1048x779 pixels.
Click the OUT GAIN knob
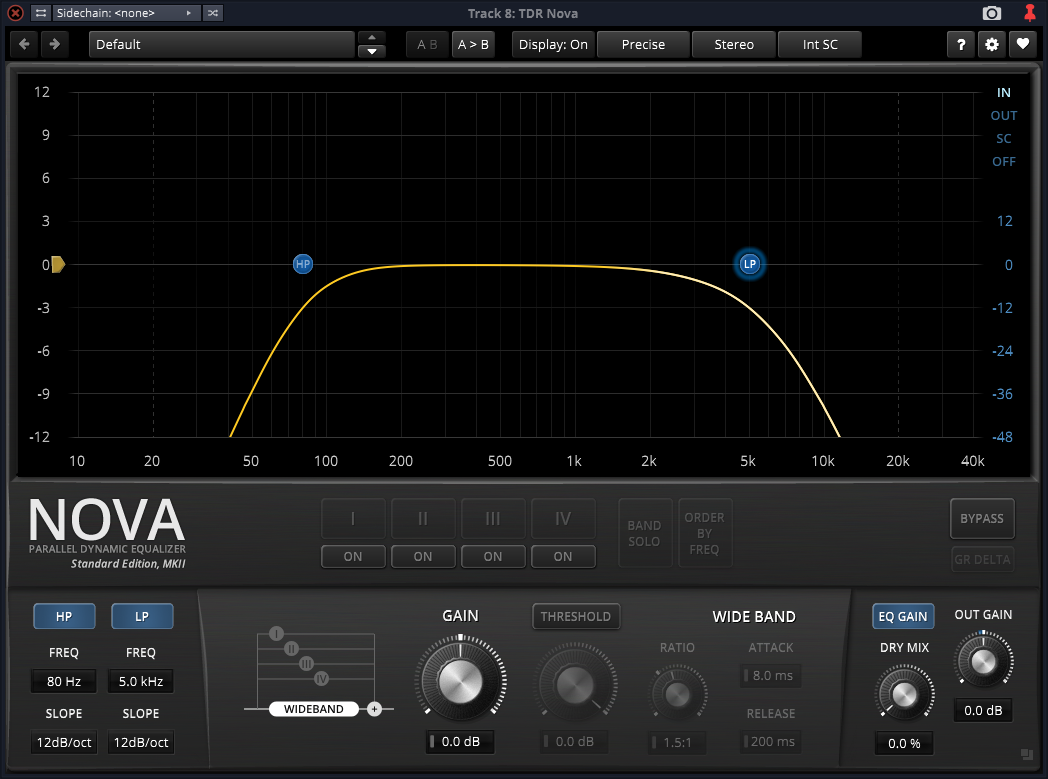point(983,661)
